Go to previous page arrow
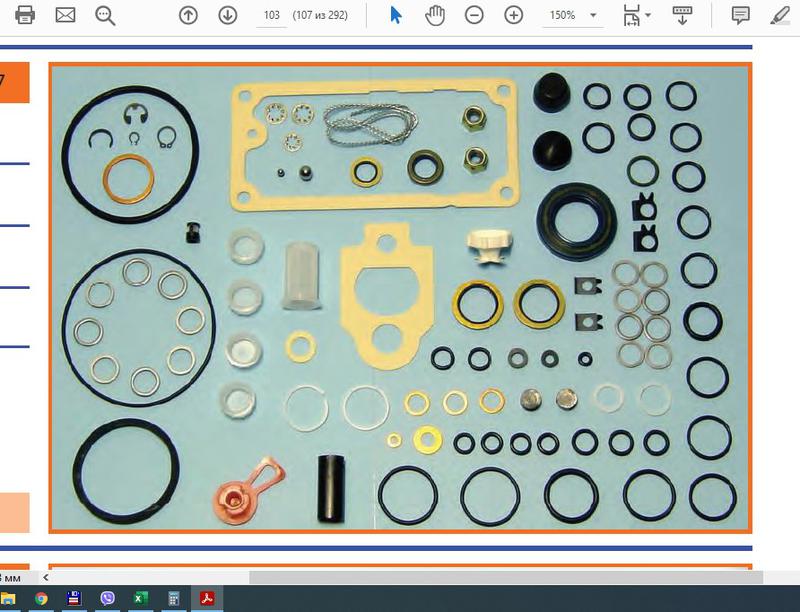800x612 pixels. 188,15
